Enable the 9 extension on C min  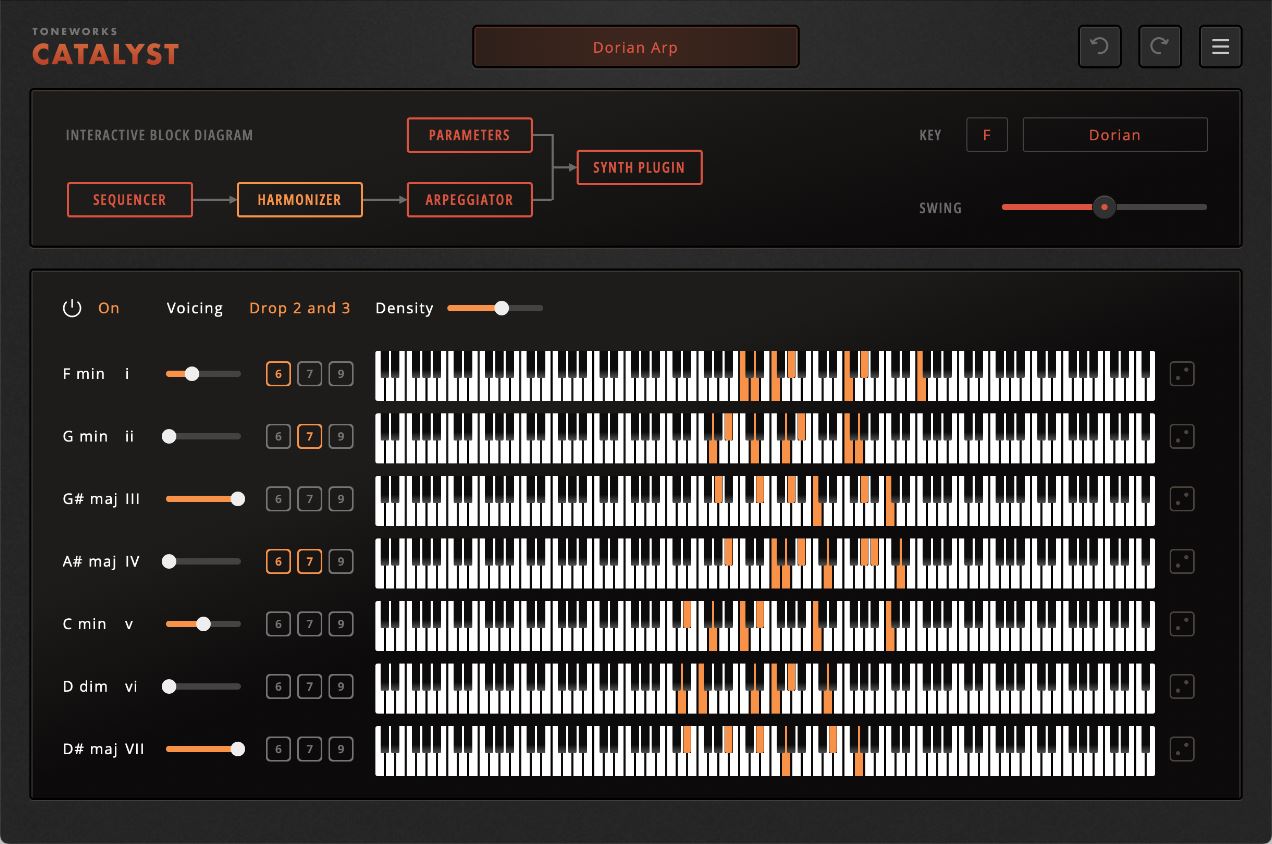(341, 624)
